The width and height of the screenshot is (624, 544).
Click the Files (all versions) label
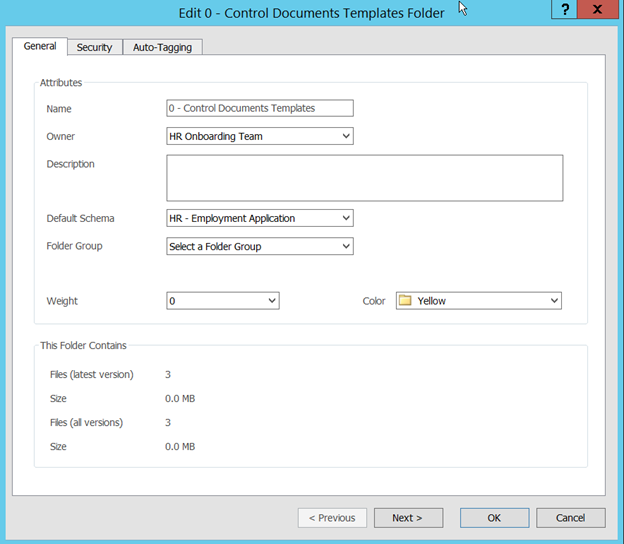pos(86,423)
